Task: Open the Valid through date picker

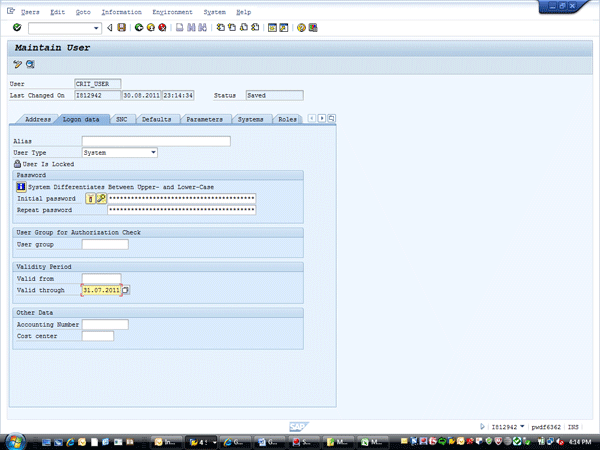Action: coord(126,290)
